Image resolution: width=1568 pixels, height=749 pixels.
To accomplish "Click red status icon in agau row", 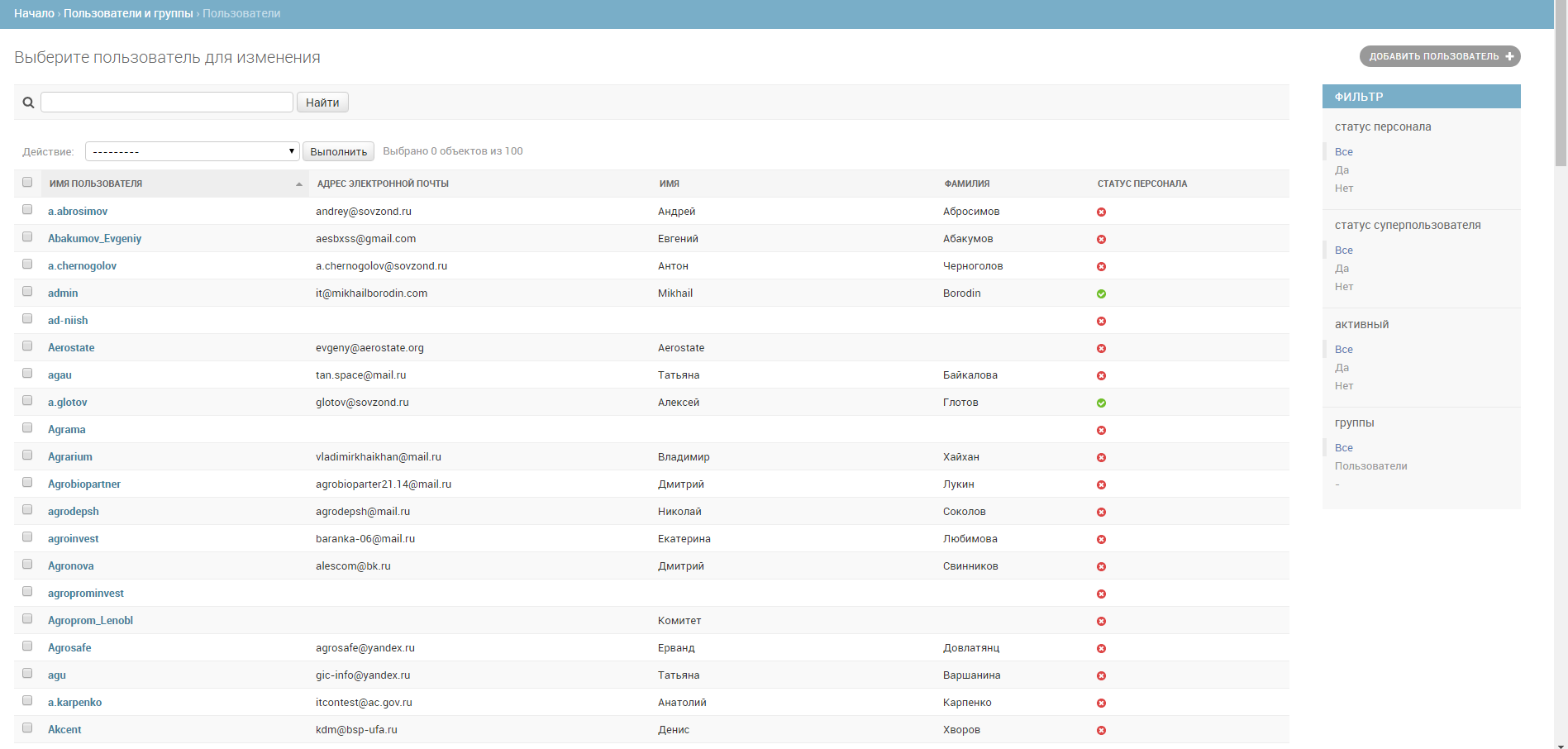I will click(1101, 376).
